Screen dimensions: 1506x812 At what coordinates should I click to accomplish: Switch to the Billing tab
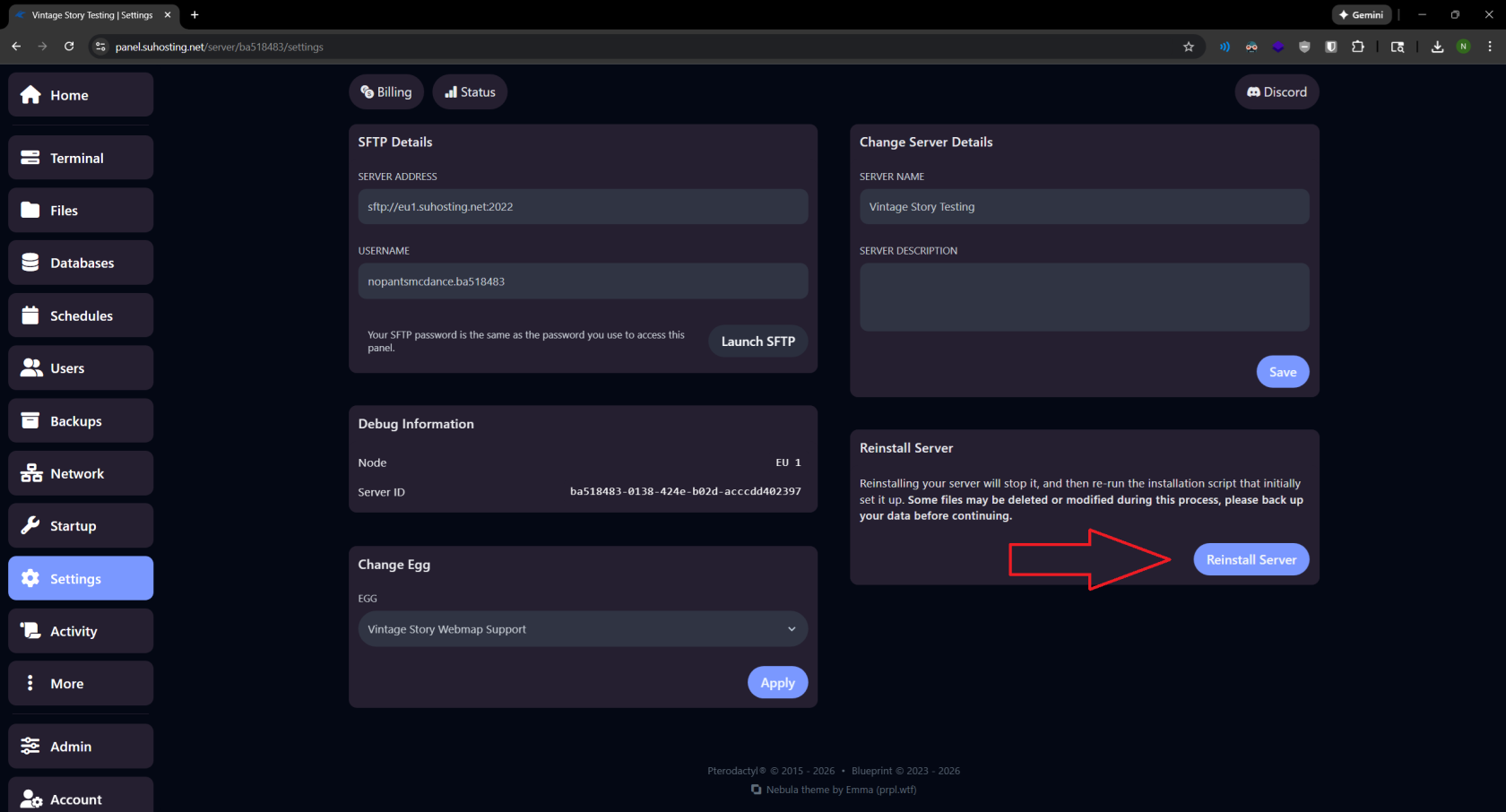point(386,92)
